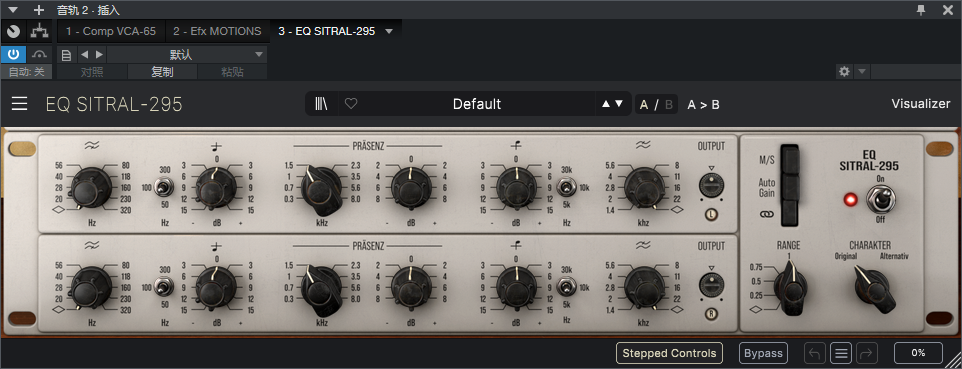The image size is (962, 369).
Task: Click the 对照 compare button
Action: 92,72
